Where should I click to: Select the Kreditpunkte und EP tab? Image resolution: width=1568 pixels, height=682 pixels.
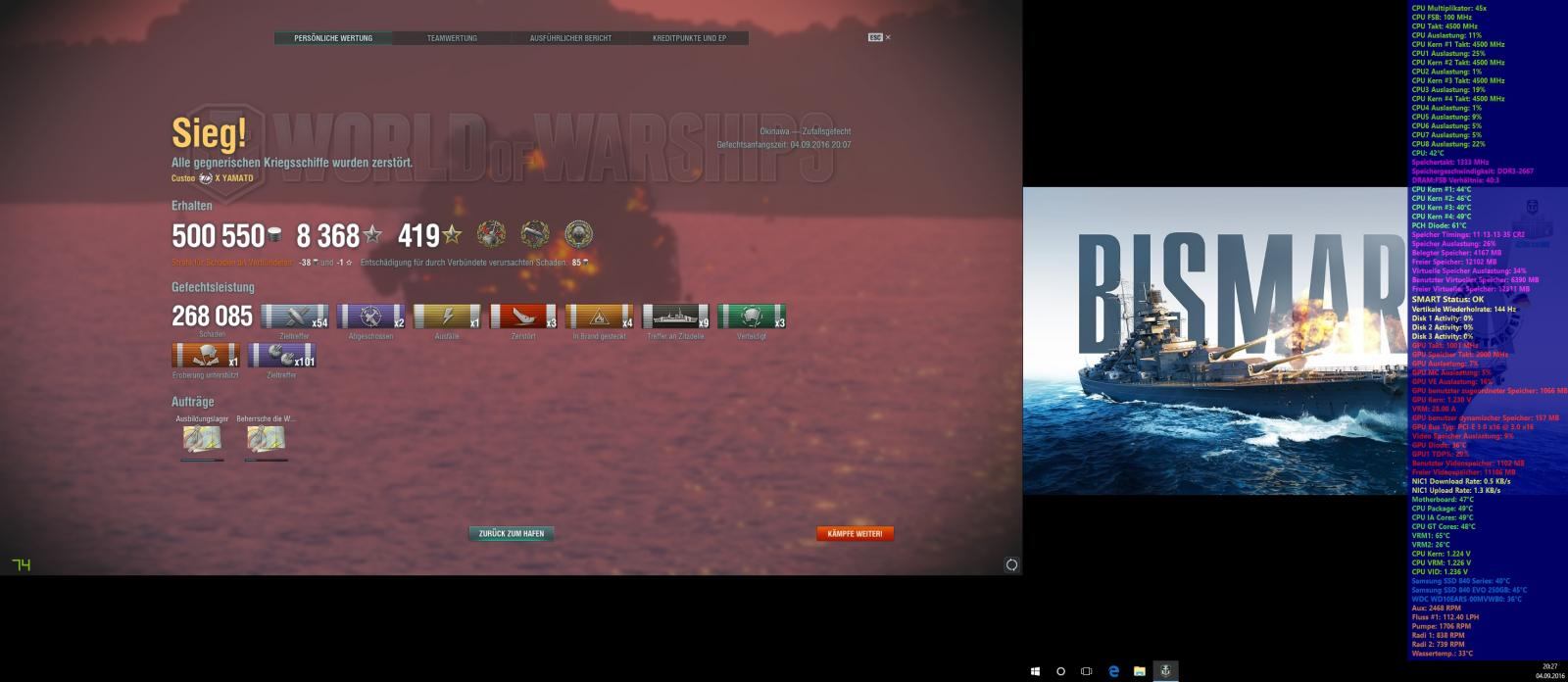click(690, 38)
